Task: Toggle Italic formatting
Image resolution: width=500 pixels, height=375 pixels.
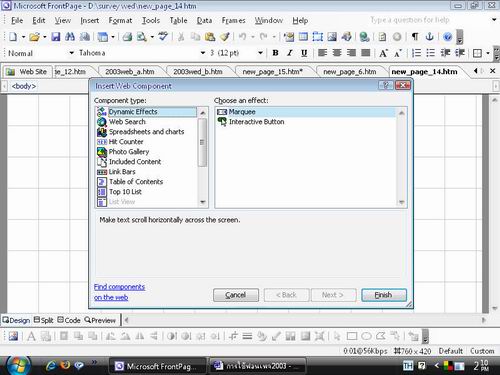Action: click(290, 53)
